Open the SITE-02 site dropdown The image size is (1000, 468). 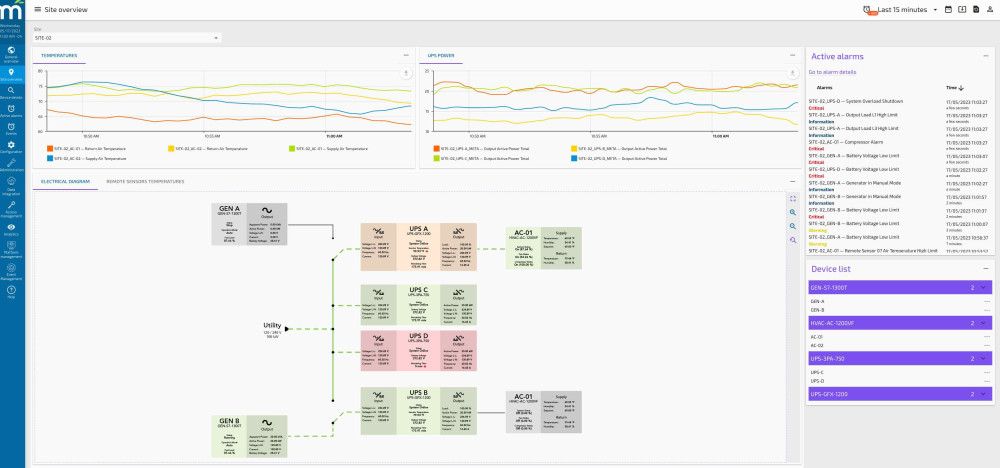[x=127, y=38]
